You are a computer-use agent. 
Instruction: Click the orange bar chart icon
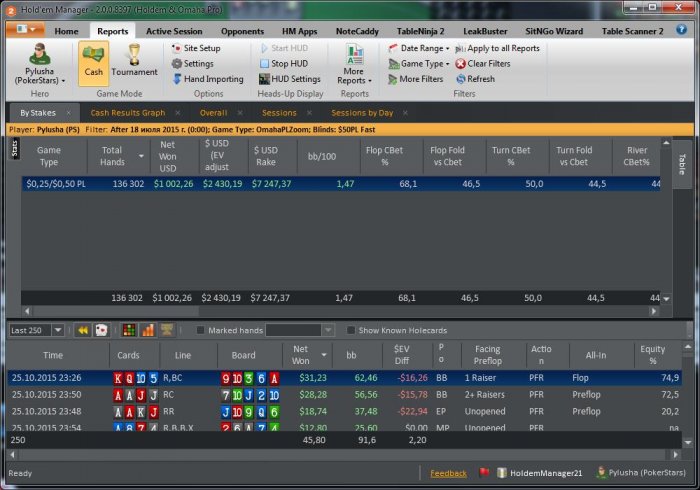coord(148,330)
